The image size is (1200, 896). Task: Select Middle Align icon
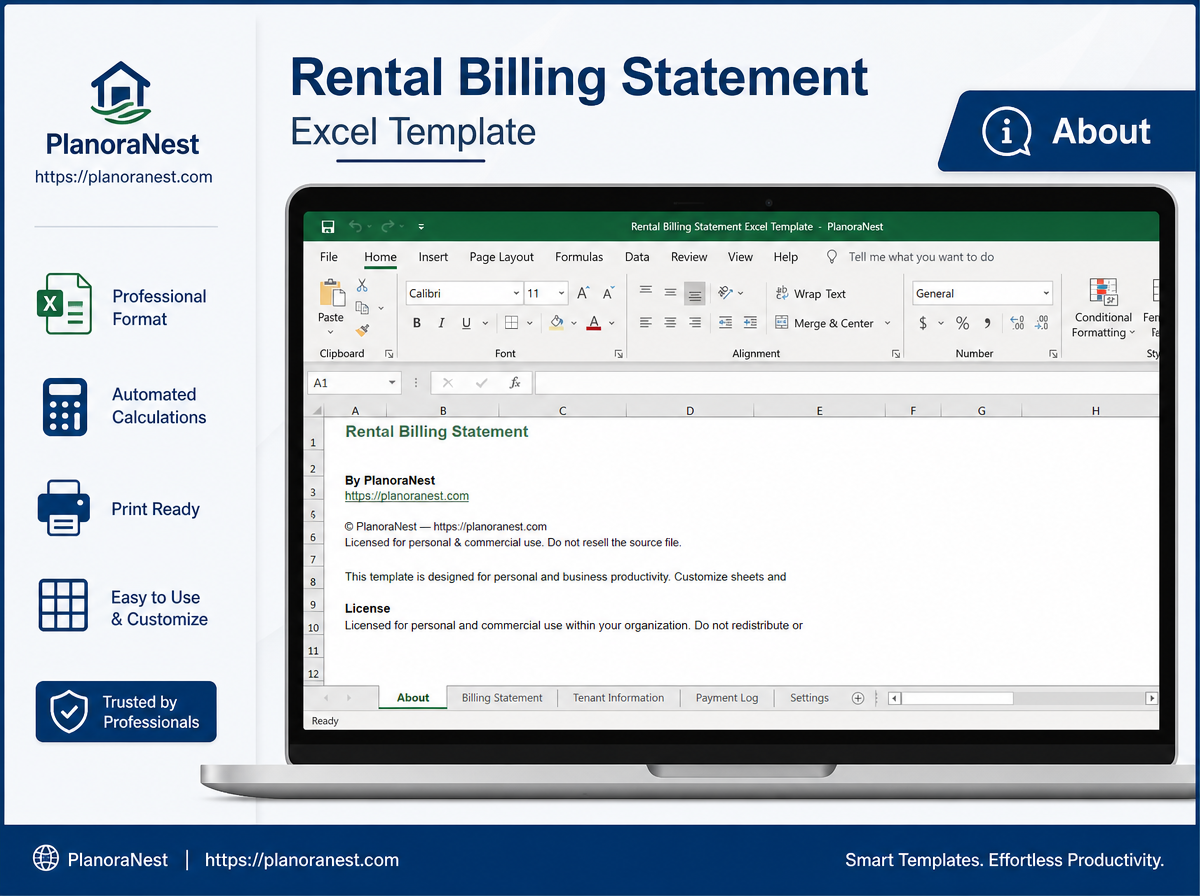click(x=670, y=291)
